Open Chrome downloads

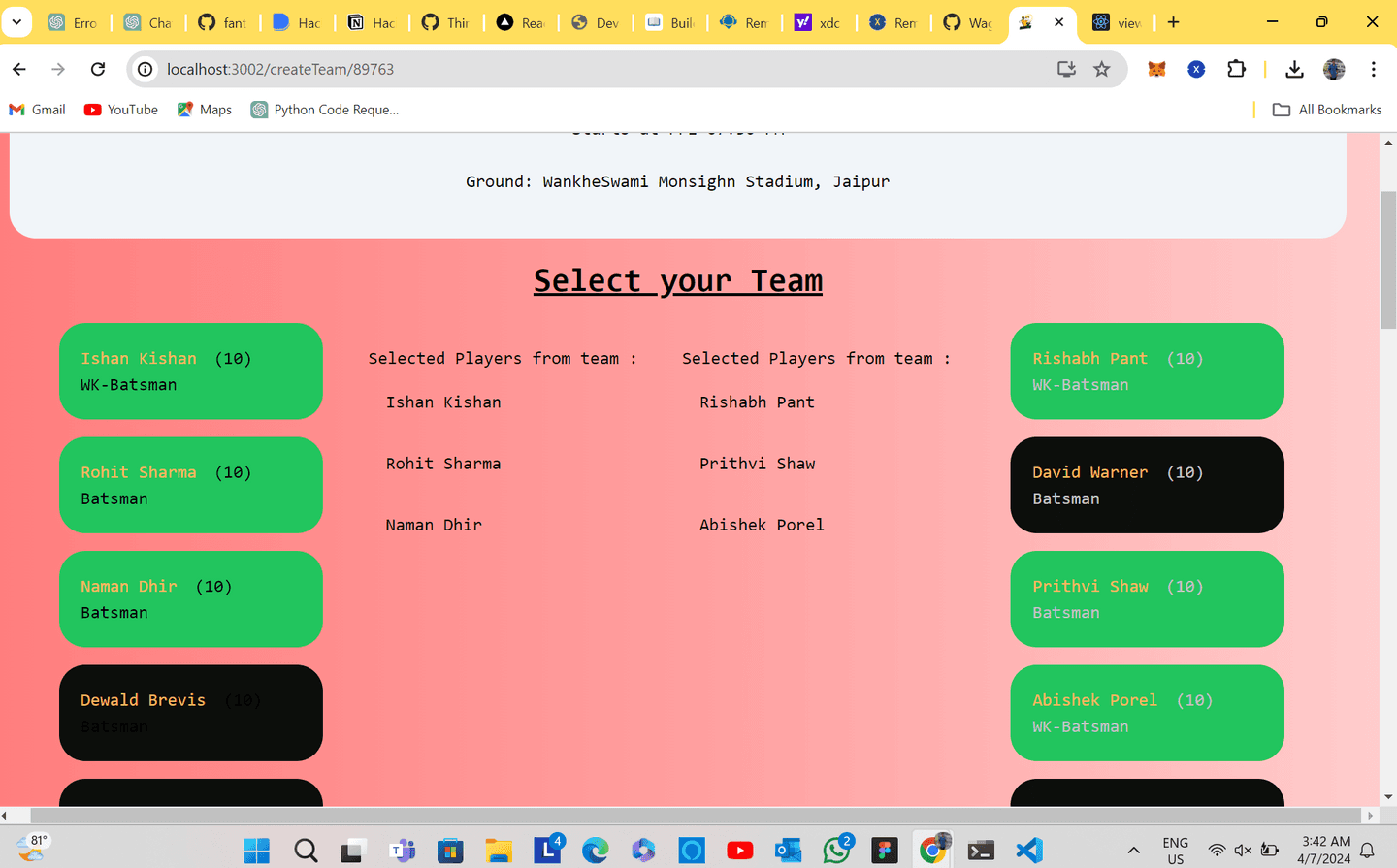[1294, 69]
